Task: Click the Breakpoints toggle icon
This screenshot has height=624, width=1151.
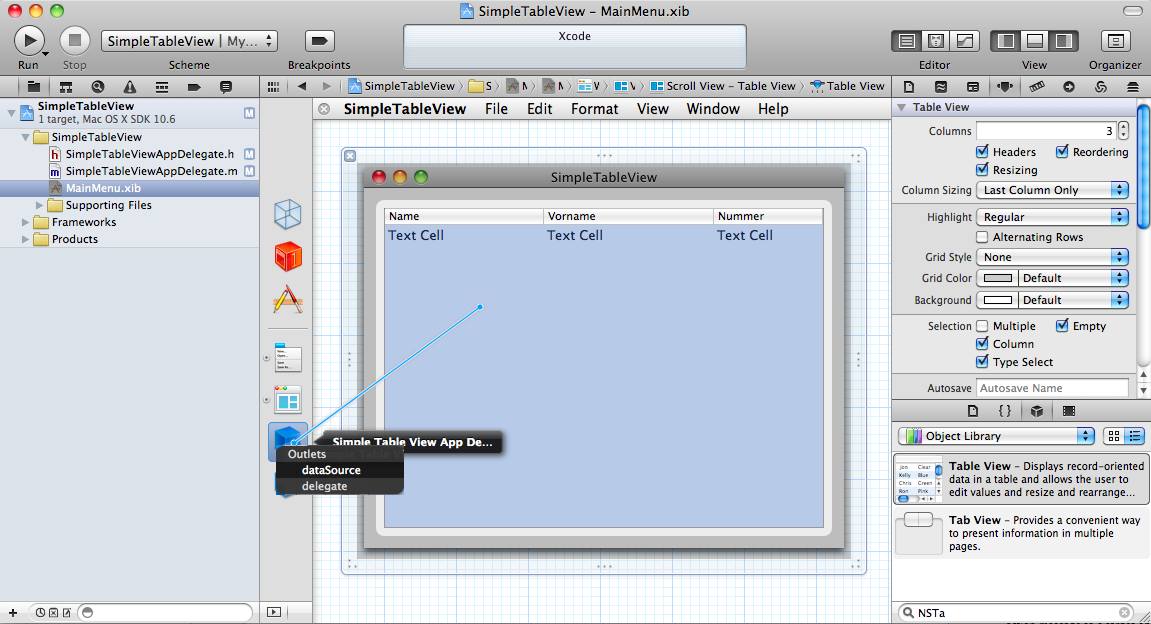Action: [319, 41]
